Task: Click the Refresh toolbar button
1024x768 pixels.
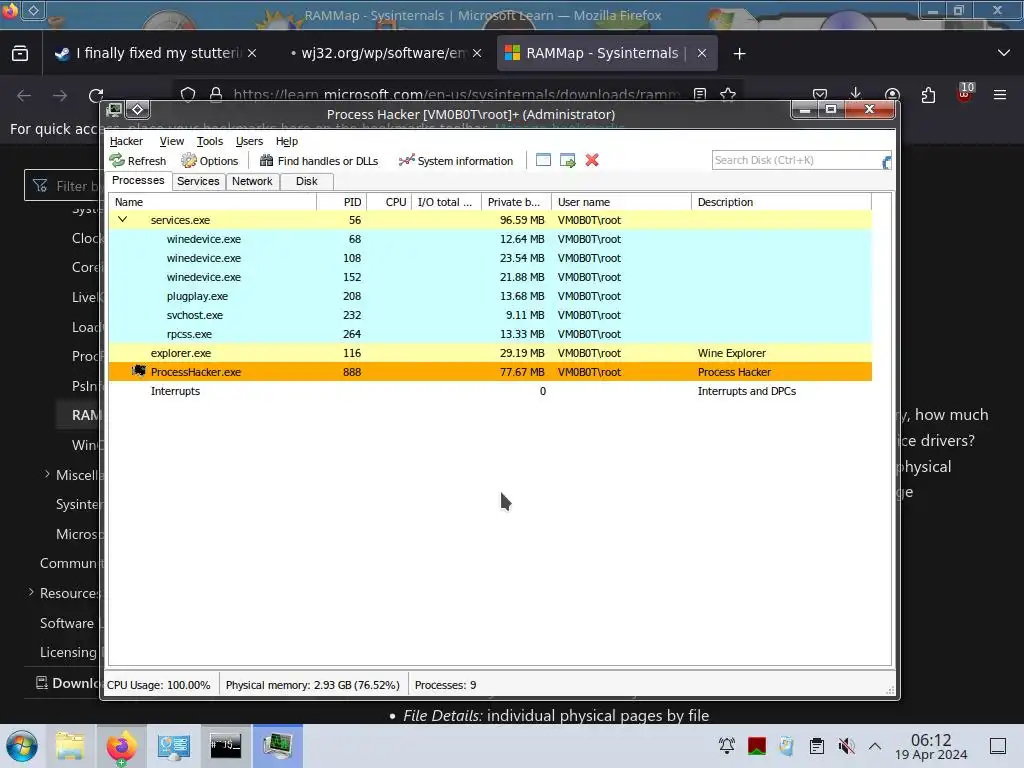Action: pos(138,161)
